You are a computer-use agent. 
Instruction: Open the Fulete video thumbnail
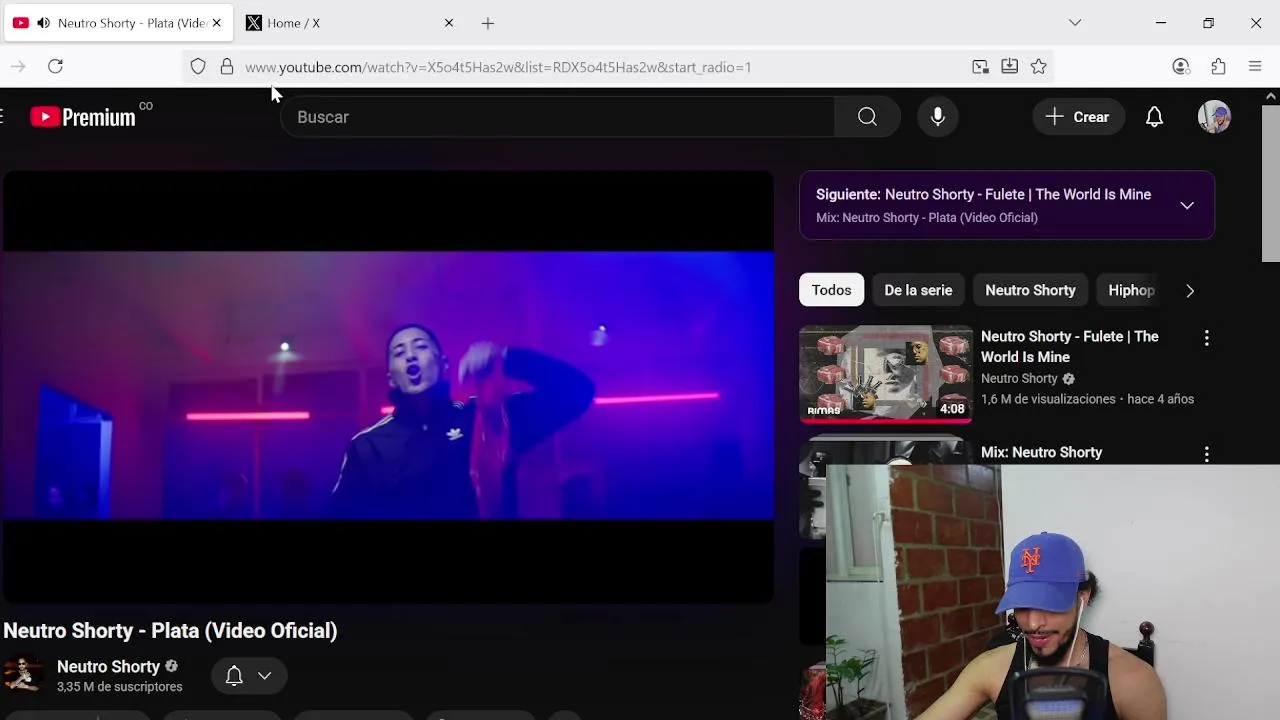coord(886,374)
